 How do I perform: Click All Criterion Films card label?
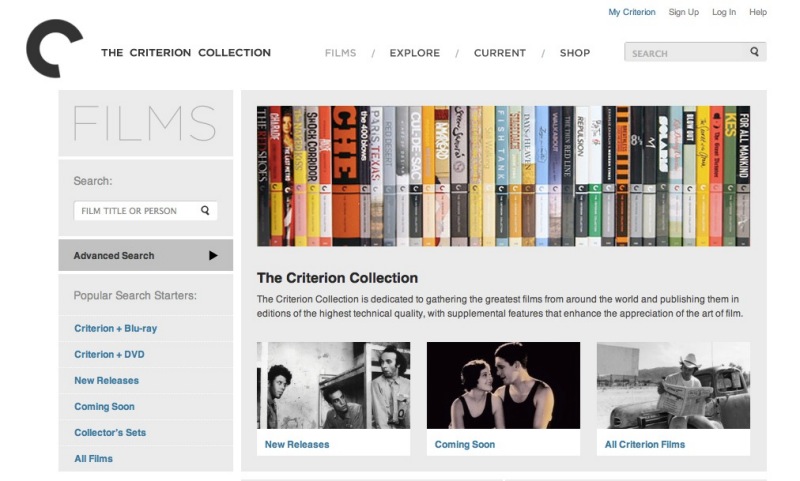[645, 444]
